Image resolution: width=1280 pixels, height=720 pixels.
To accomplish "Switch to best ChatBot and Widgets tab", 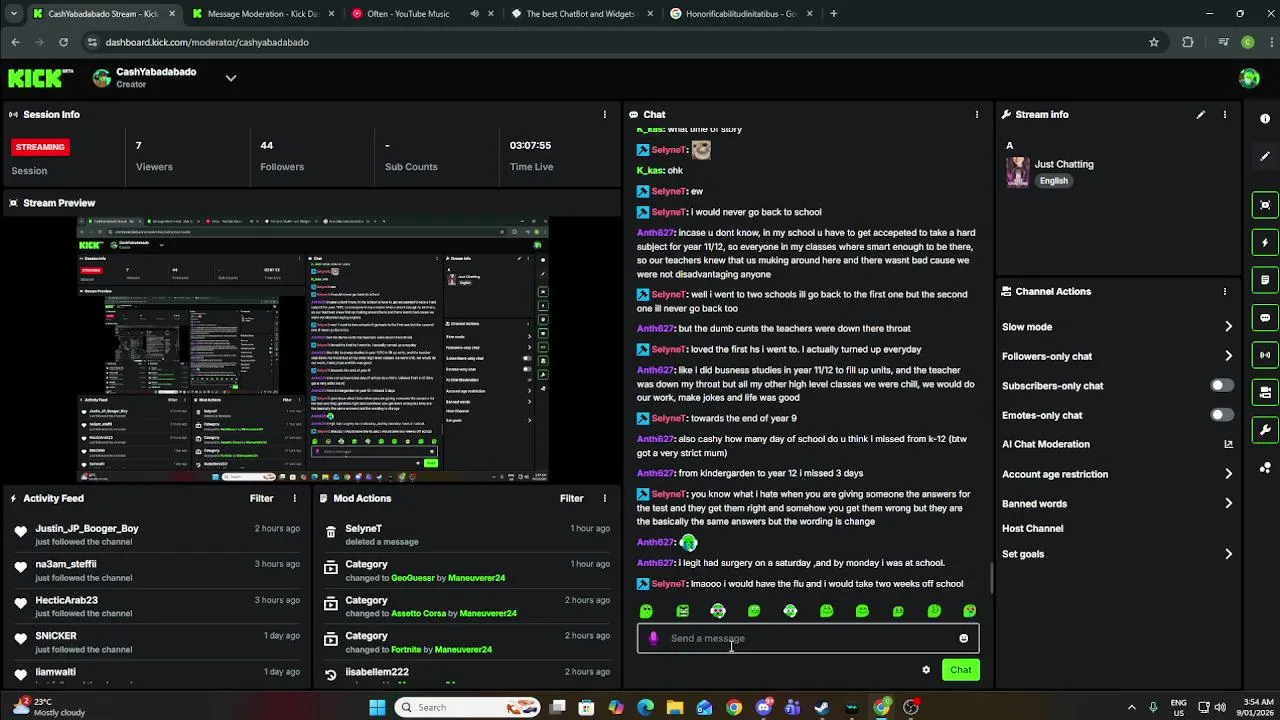I will [581, 14].
